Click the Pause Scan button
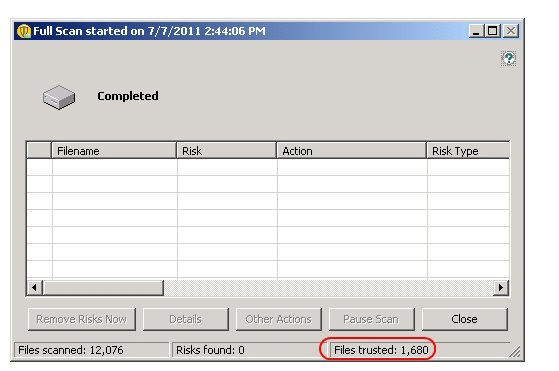Screen dimensions: 559x371 (371, 319)
